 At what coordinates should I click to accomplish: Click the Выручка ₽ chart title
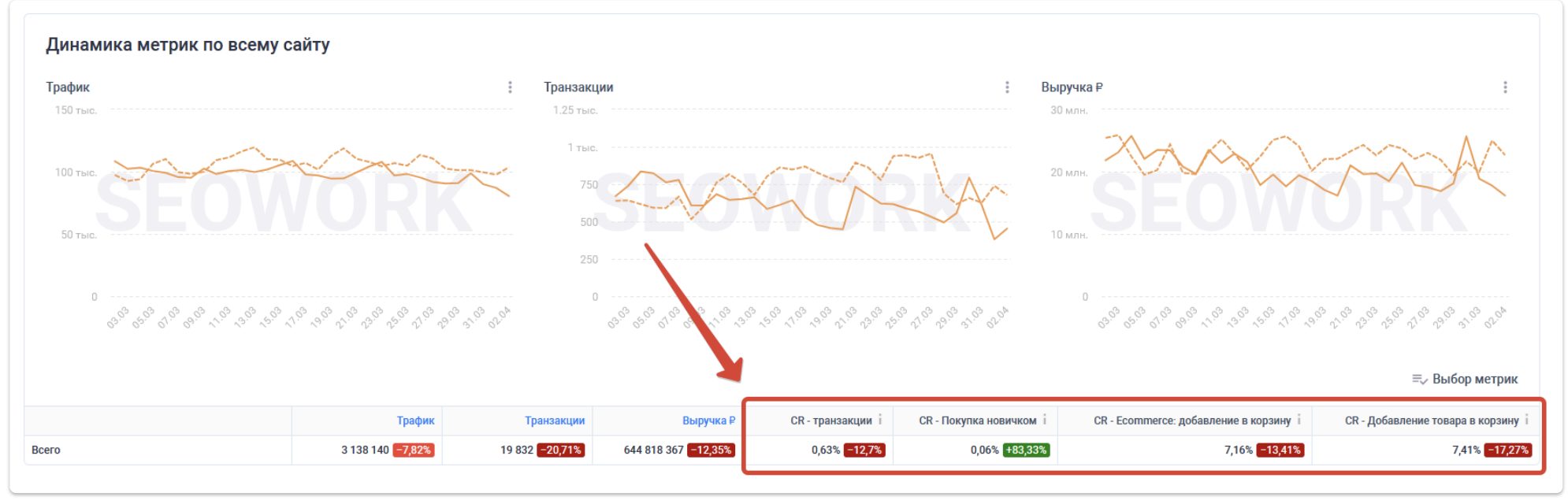point(1072,87)
